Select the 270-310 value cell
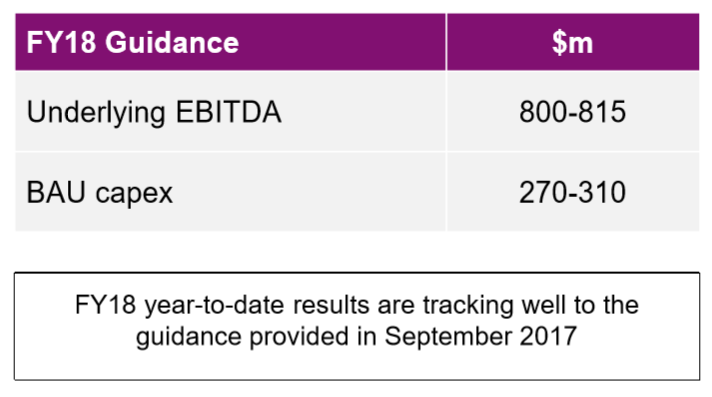 573,192
